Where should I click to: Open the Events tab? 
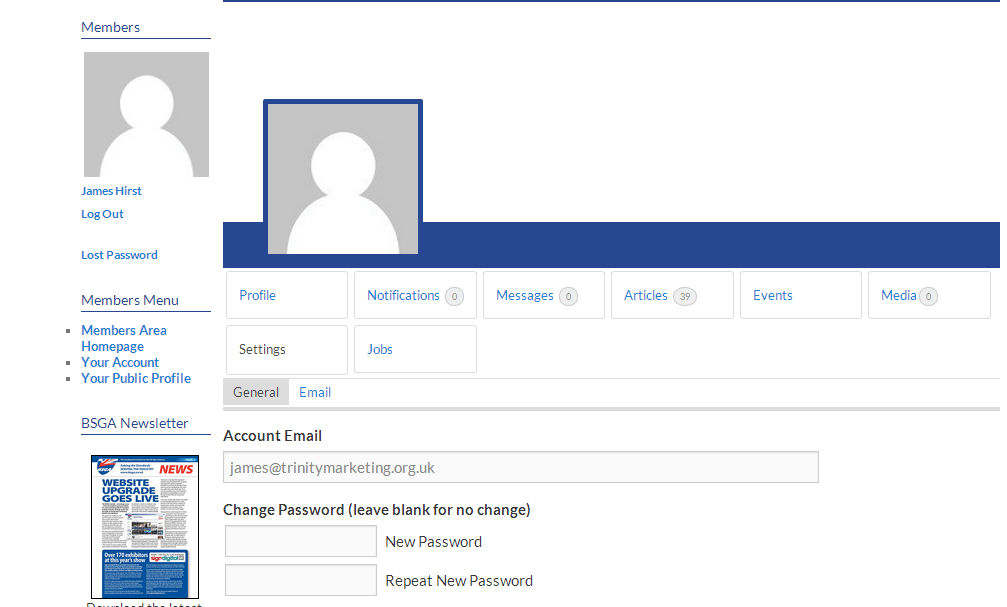[800, 295]
